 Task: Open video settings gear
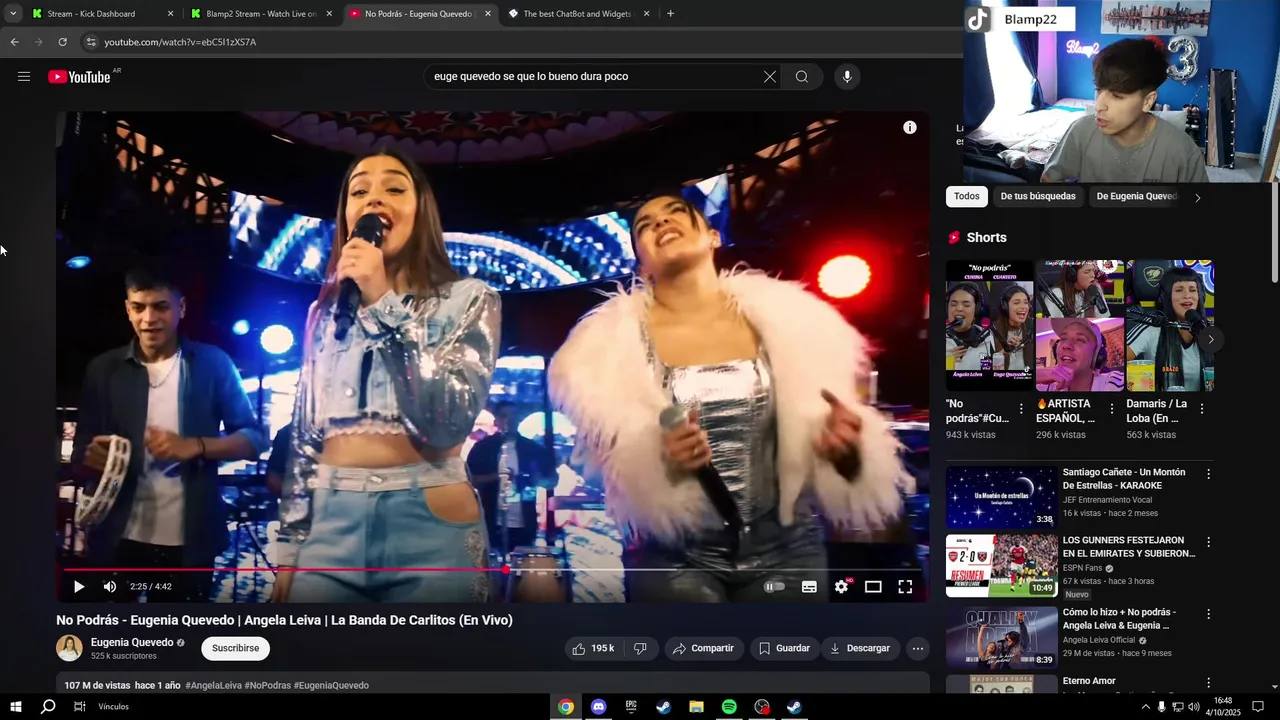[x=841, y=587]
